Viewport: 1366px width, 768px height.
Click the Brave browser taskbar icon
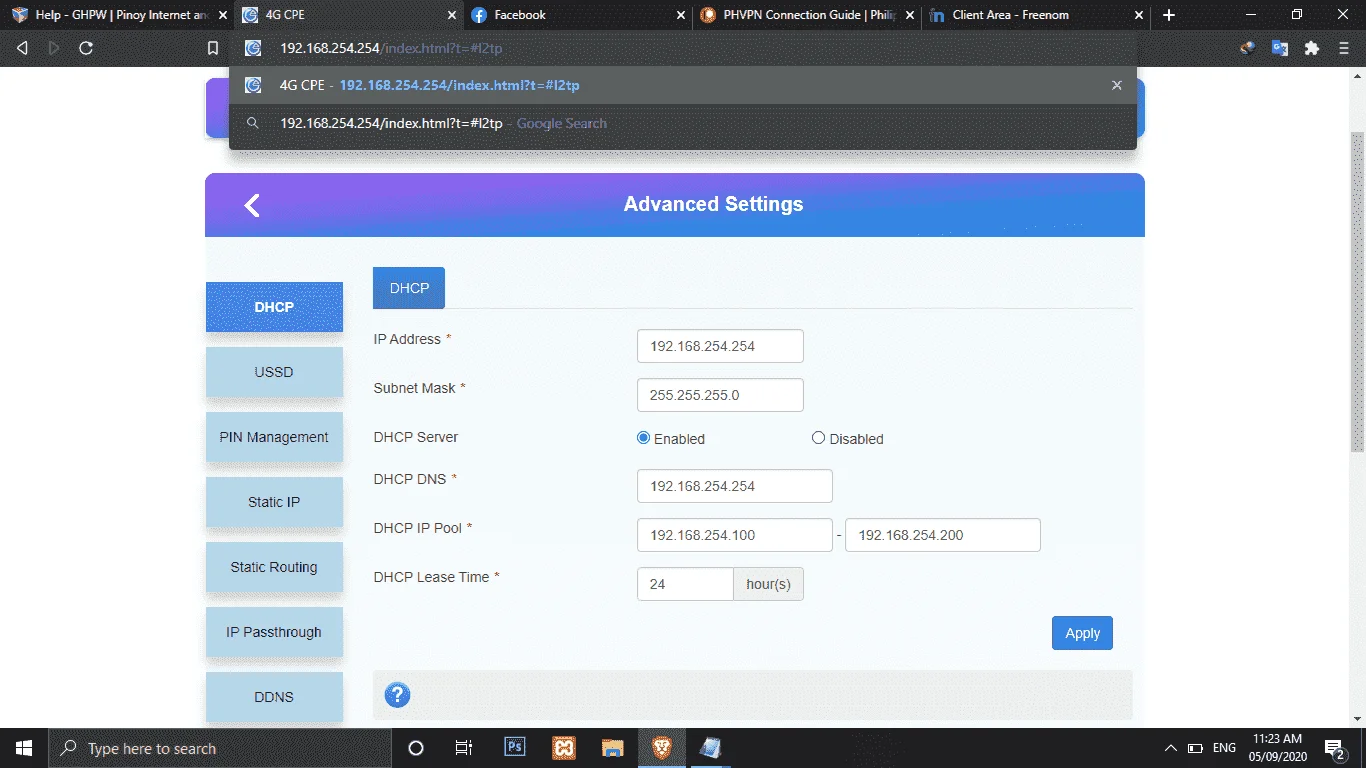662,748
